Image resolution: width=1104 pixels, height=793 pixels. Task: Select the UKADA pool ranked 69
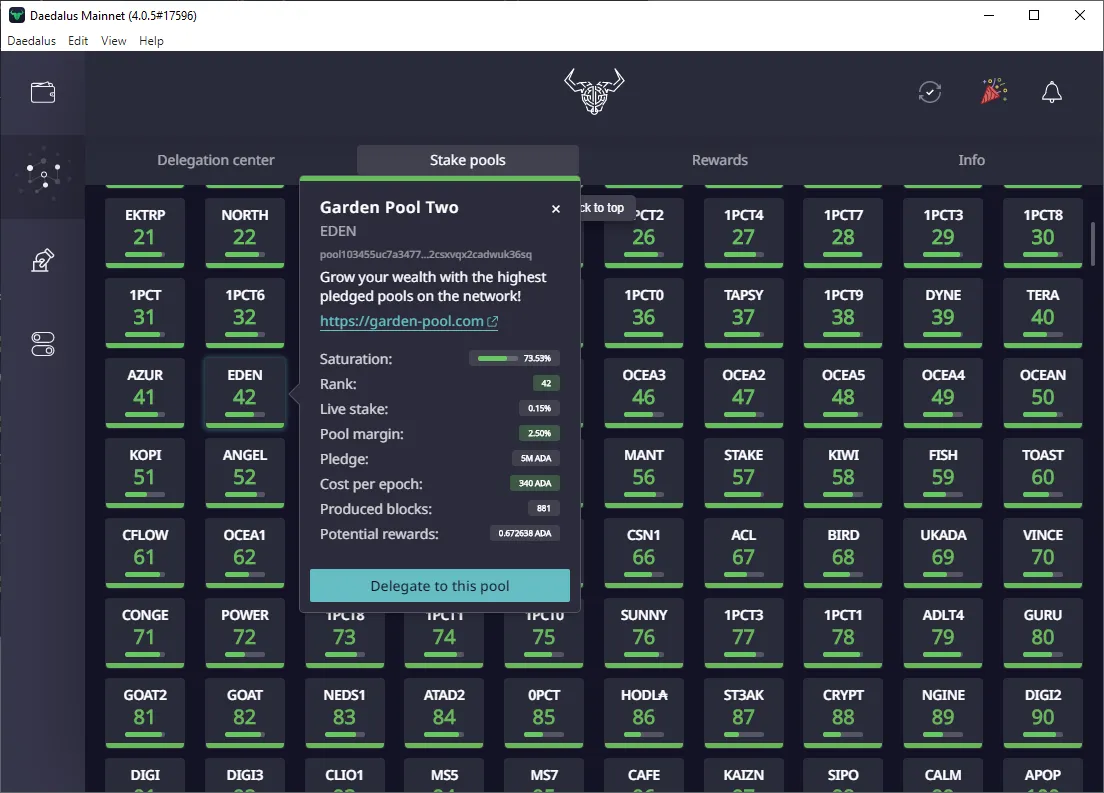coord(943,553)
